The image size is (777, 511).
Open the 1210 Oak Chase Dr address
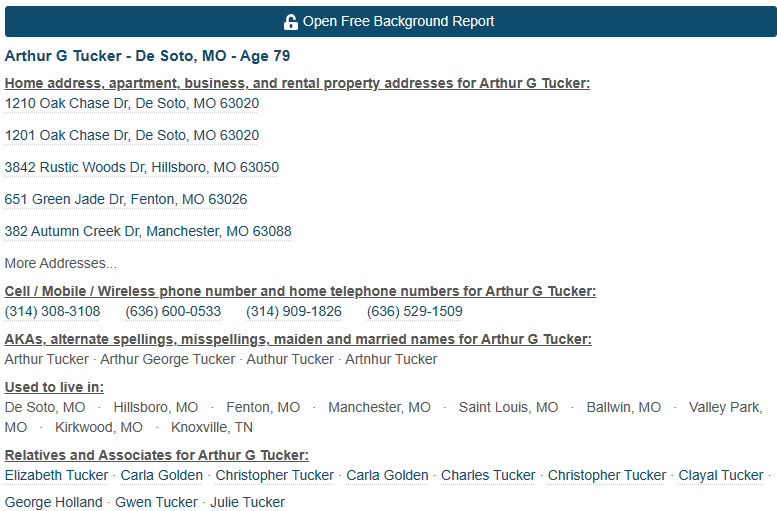click(x=132, y=103)
